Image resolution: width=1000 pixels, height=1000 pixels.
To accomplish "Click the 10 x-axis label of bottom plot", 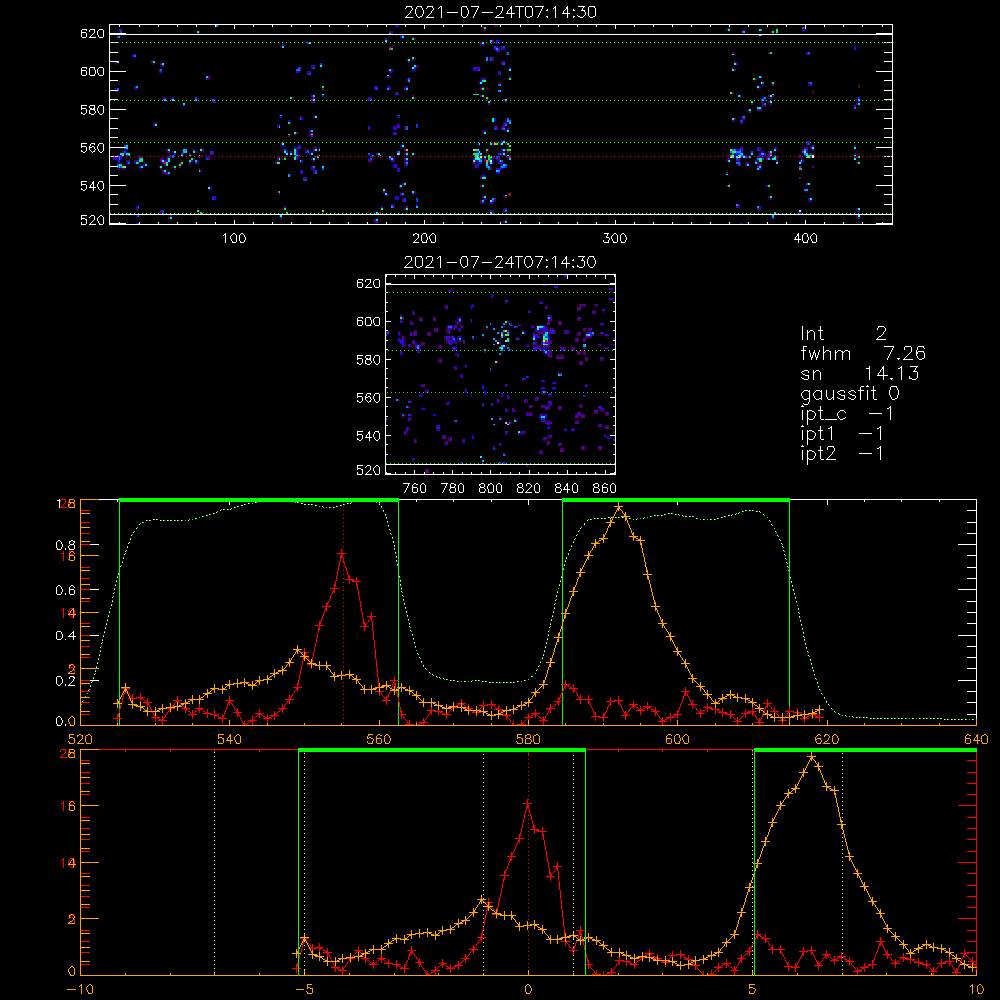I will point(976,989).
